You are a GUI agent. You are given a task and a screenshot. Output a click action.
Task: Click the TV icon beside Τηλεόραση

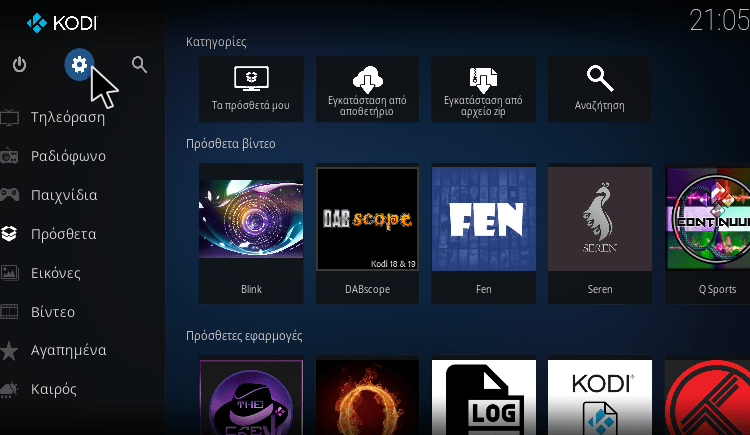click(x=9, y=117)
